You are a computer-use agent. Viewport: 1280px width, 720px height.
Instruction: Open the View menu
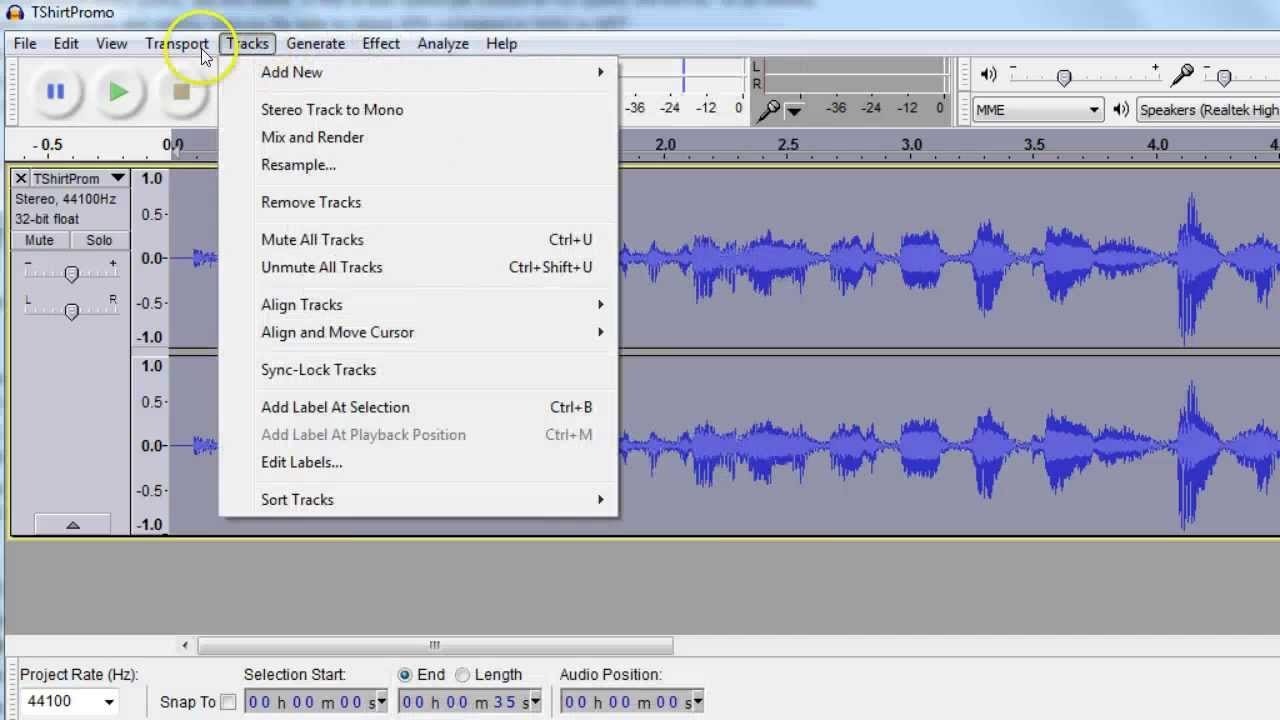pyautogui.click(x=111, y=44)
